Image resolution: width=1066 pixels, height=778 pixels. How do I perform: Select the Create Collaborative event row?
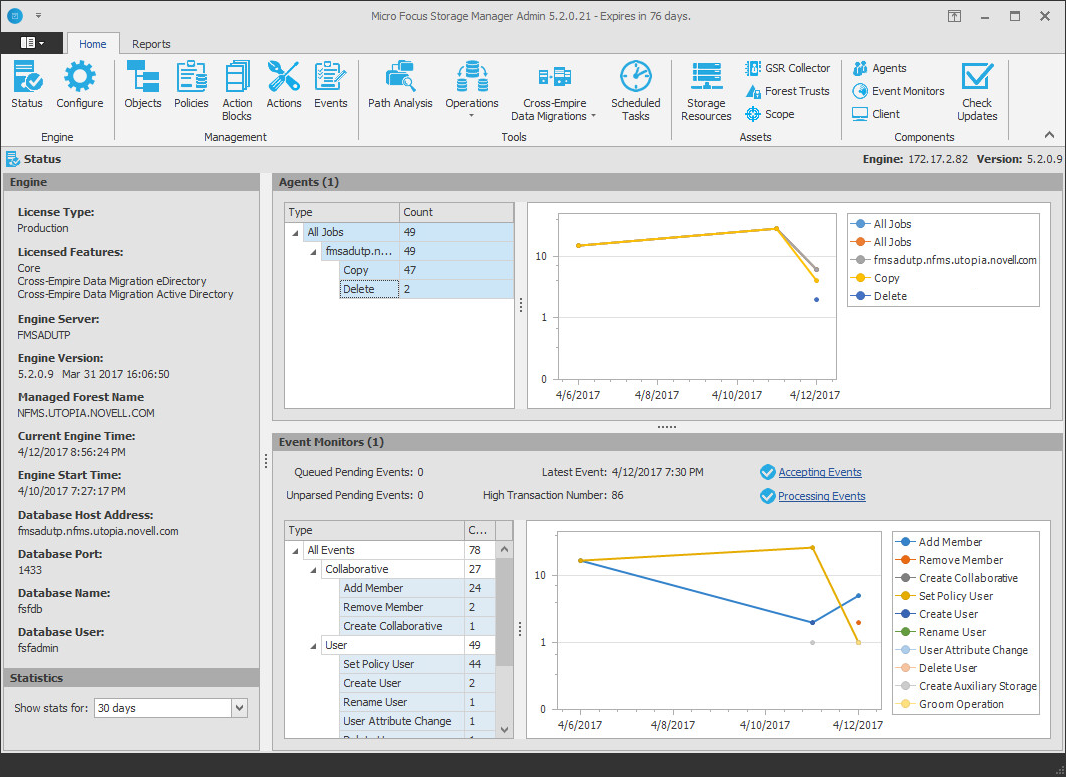(x=417, y=626)
